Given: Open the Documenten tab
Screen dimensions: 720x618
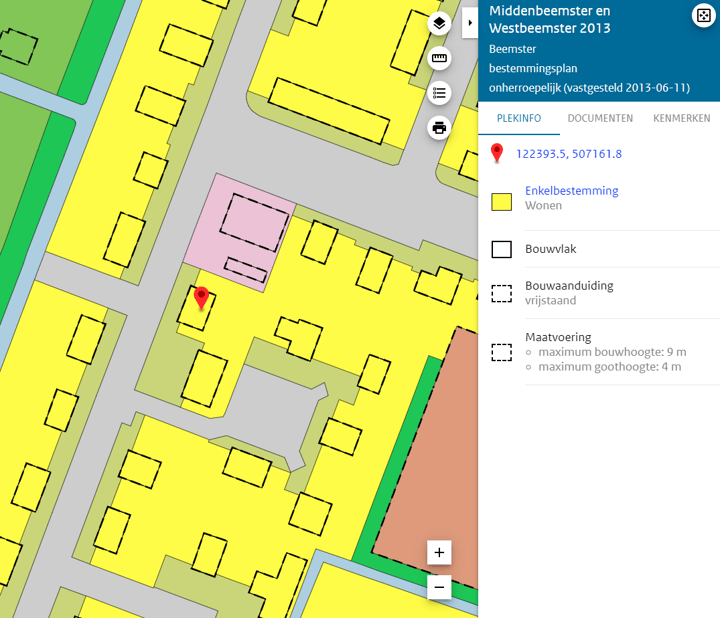Looking at the screenshot, I should click(600, 118).
